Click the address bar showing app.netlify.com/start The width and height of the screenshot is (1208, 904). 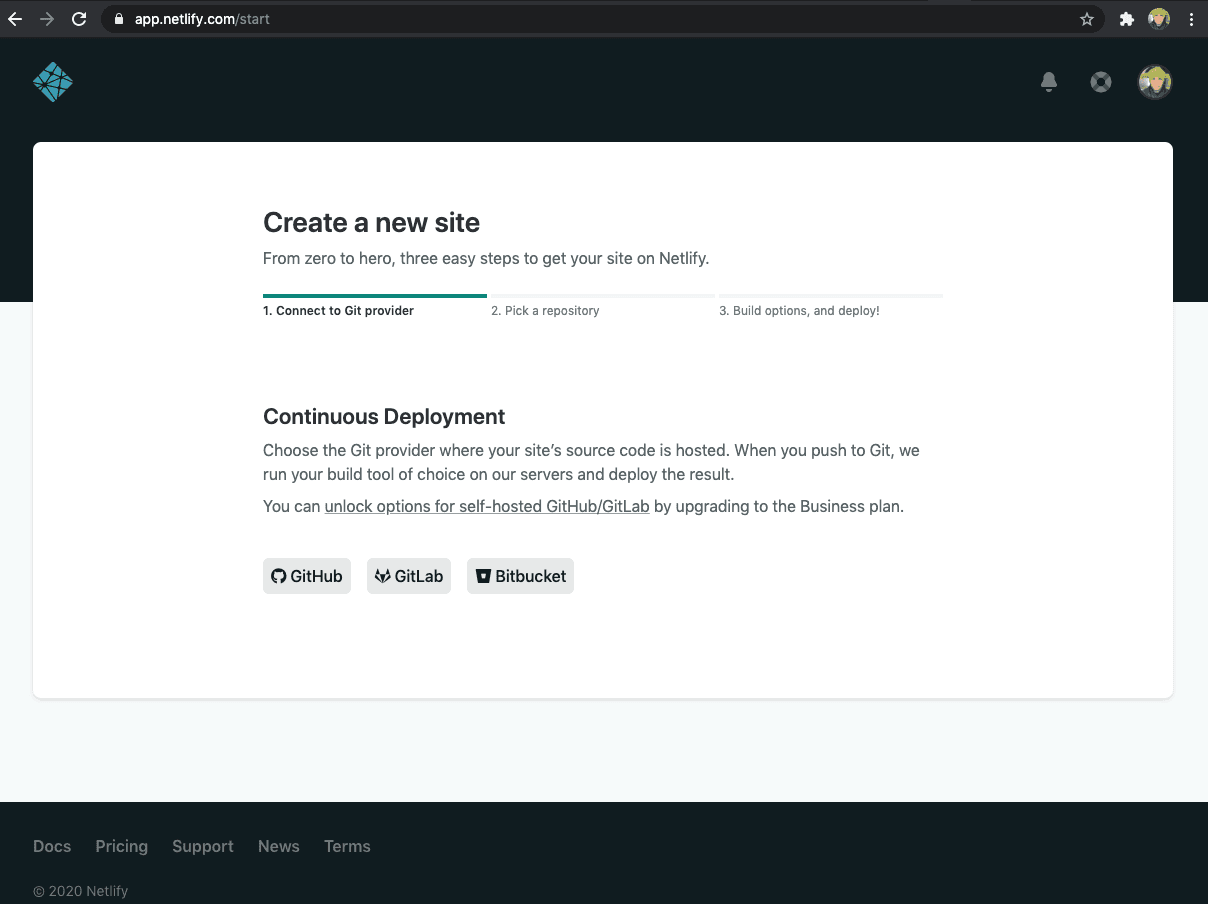600,19
